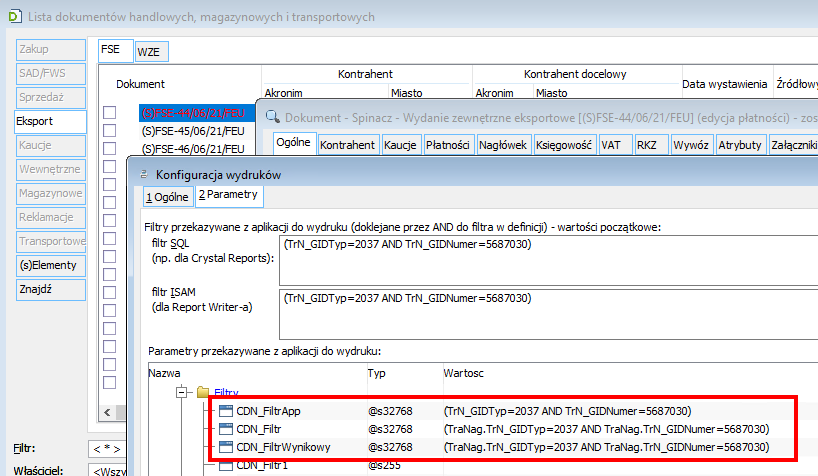Tick checkbox beside (S)FSE-44/06/21/FEU
Viewport: 818px width, 476px height.
[x=111, y=114]
